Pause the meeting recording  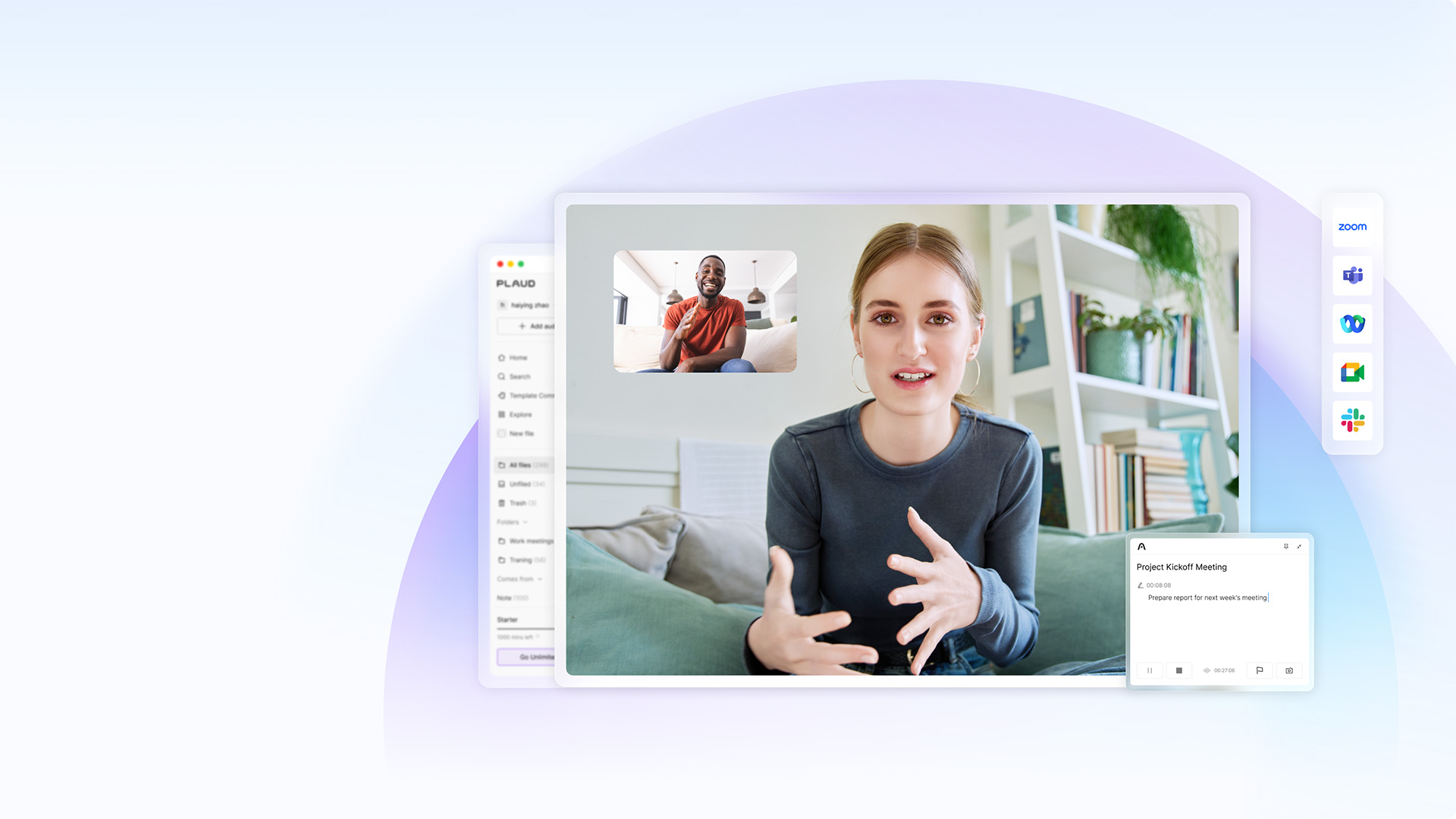(1150, 670)
